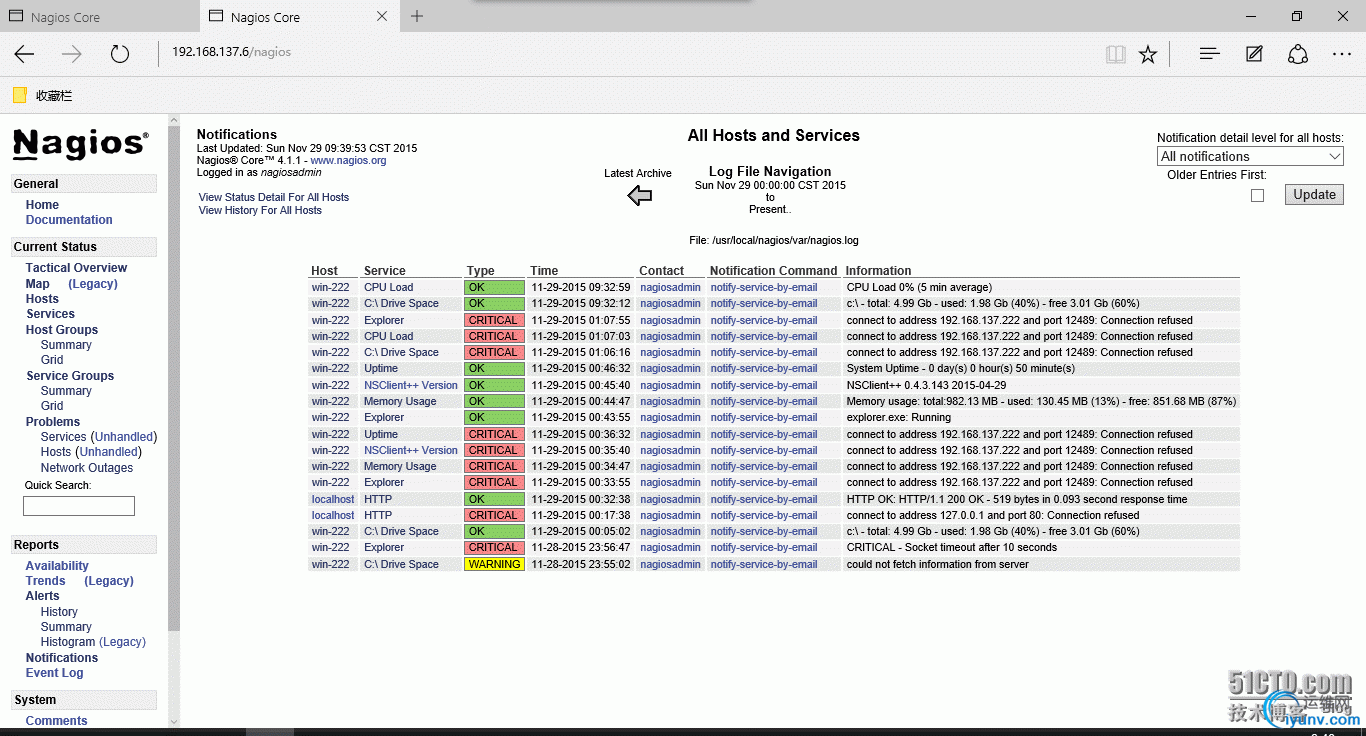Click Socket timeout information text
The height and width of the screenshot is (736, 1366).
(x=952, y=547)
